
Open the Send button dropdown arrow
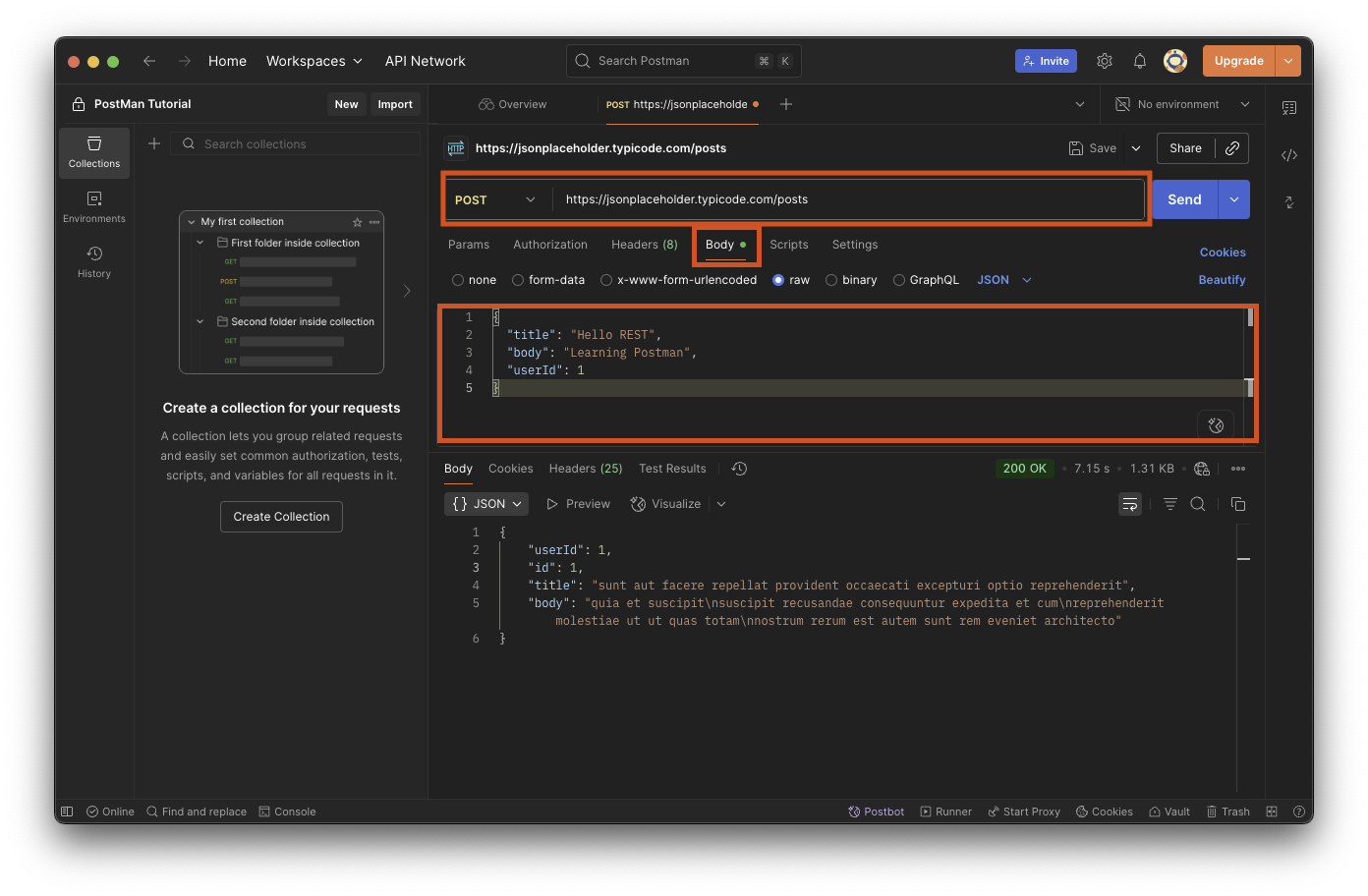(1234, 199)
